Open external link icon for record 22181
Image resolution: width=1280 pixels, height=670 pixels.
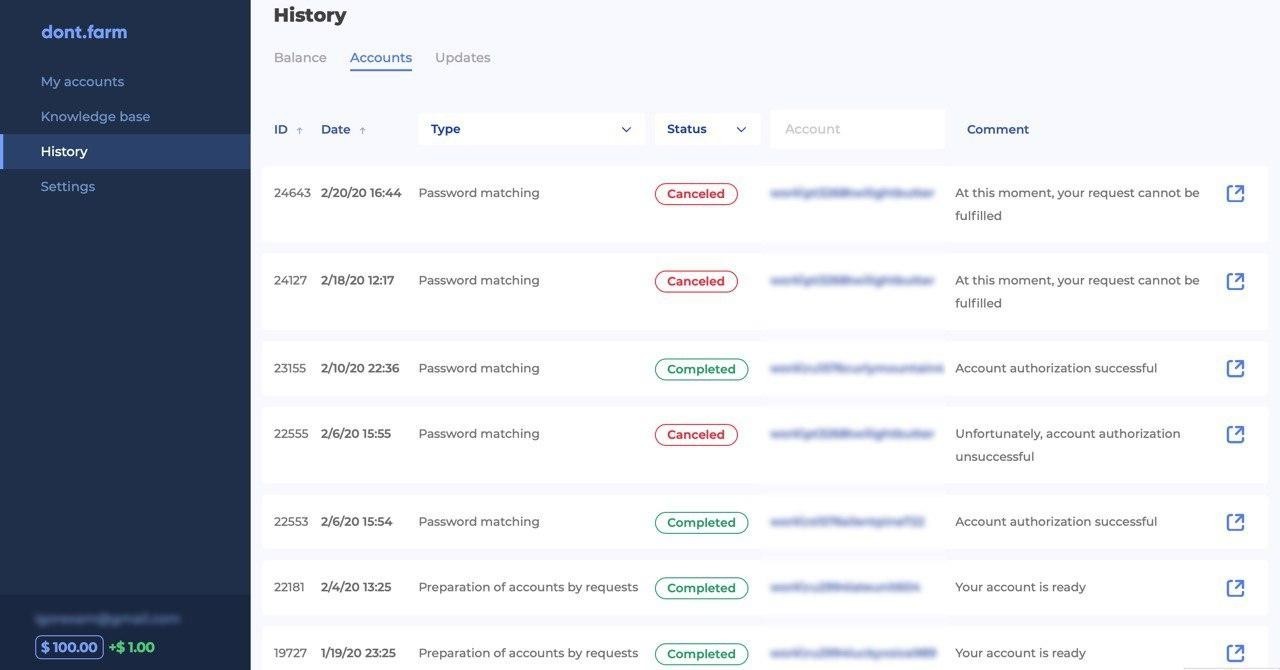(x=1235, y=587)
